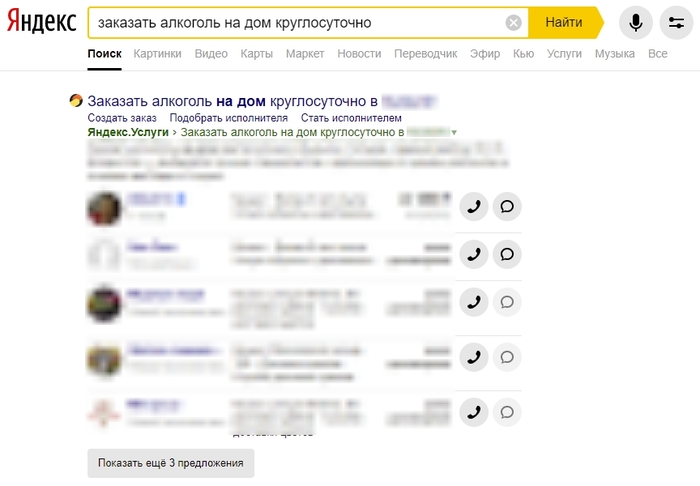Open the Карты tab
Screen dimensions: 700x486
(257, 54)
